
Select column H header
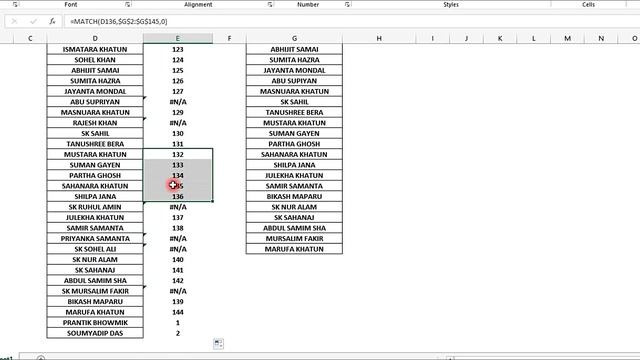pos(379,38)
